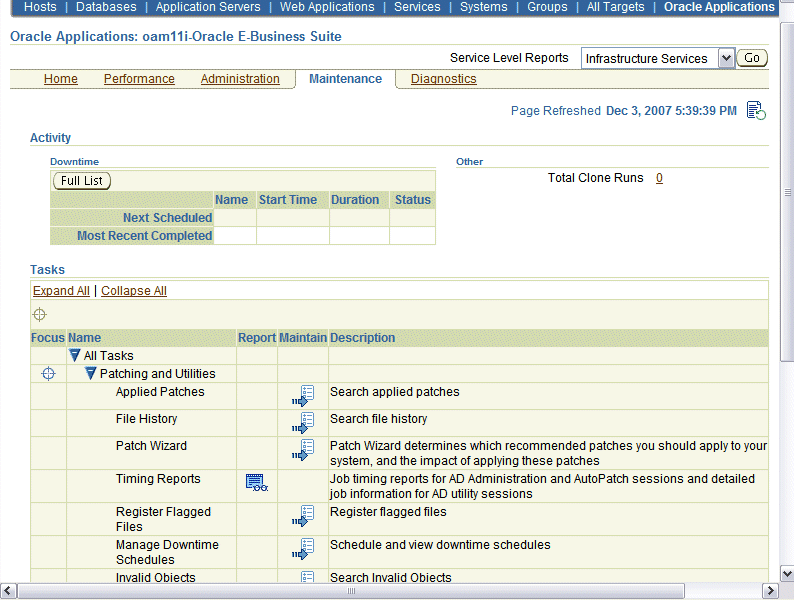
Task: Go to Databases in top navigation
Action: tap(106, 7)
